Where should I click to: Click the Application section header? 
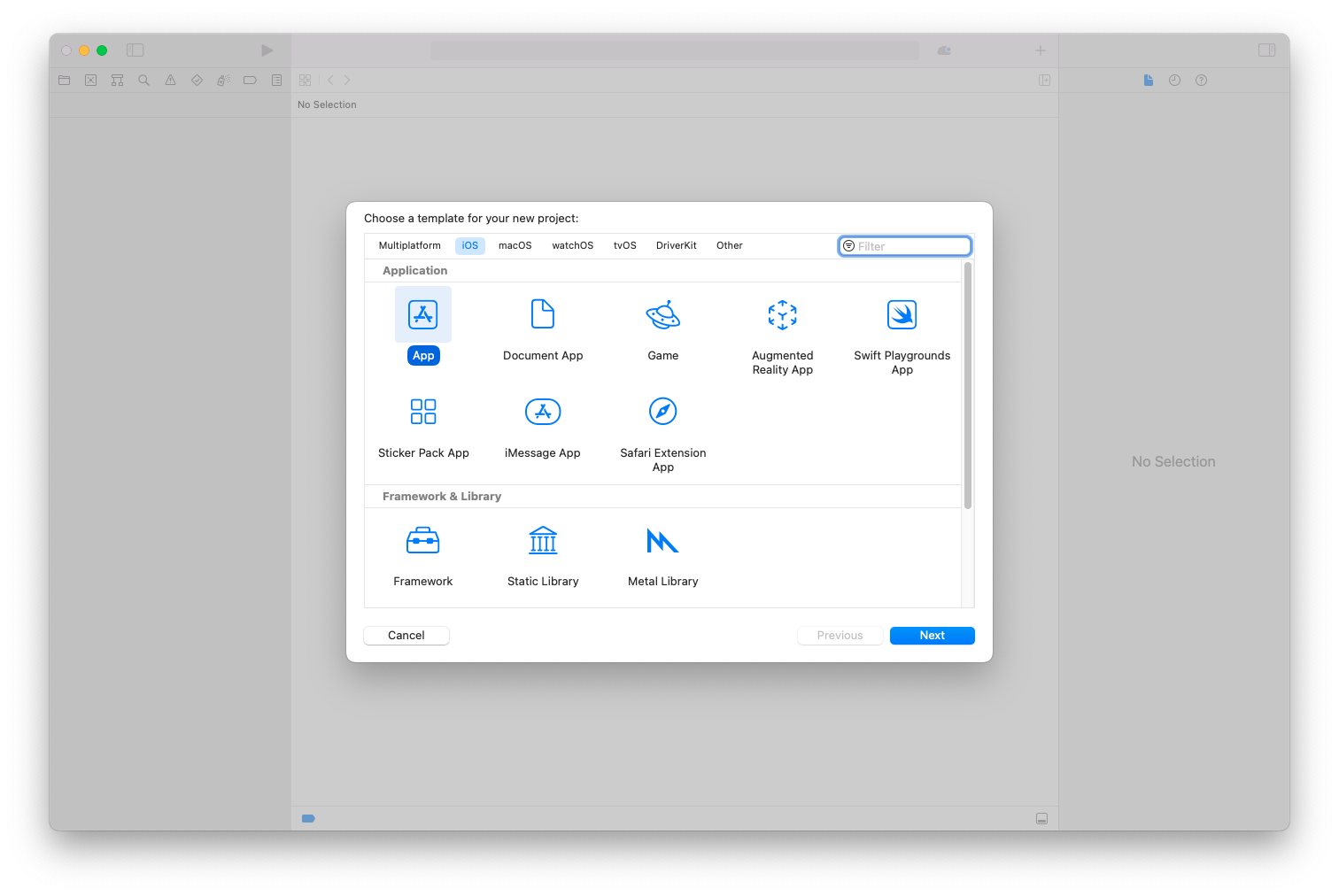click(x=414, y=270)
